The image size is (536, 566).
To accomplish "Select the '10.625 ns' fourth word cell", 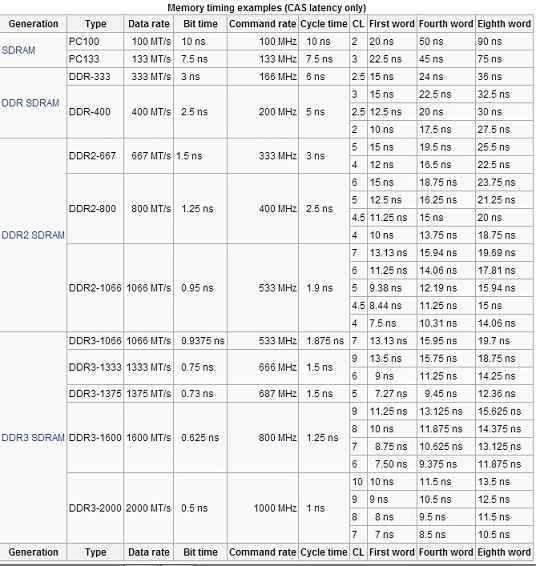I will [446, 447].
